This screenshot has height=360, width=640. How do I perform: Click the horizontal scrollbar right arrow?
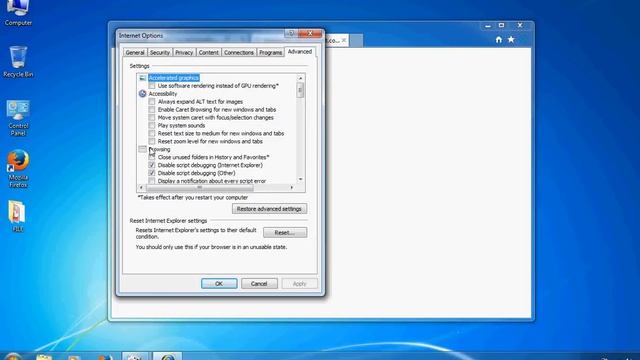click(291, 188)
